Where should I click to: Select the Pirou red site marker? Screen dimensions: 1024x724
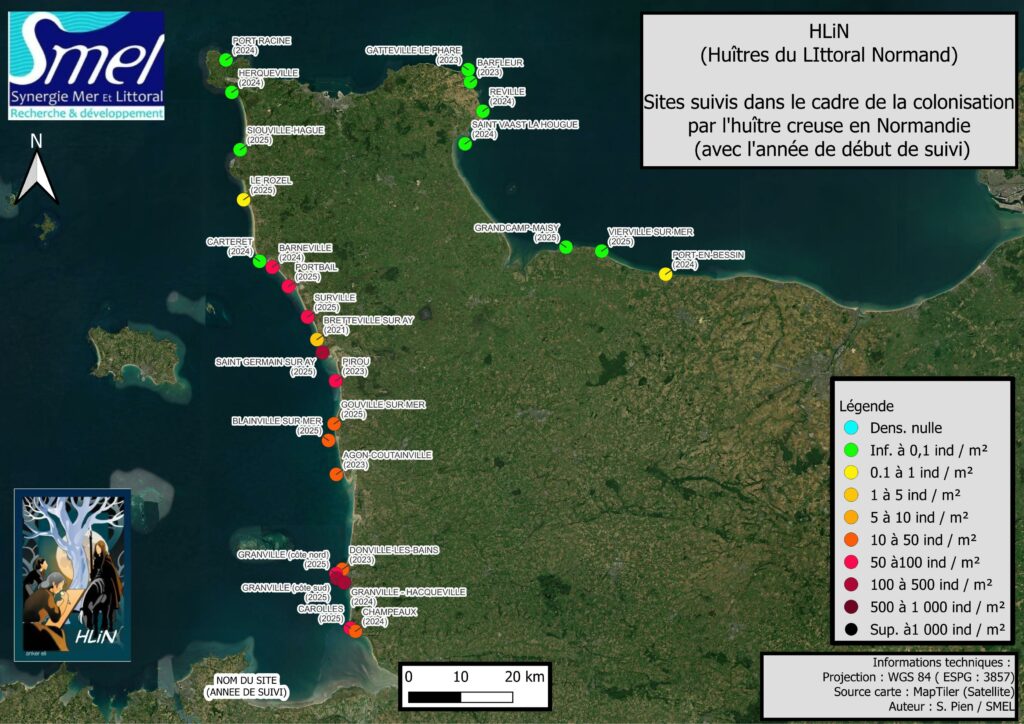tap(336, 380)
